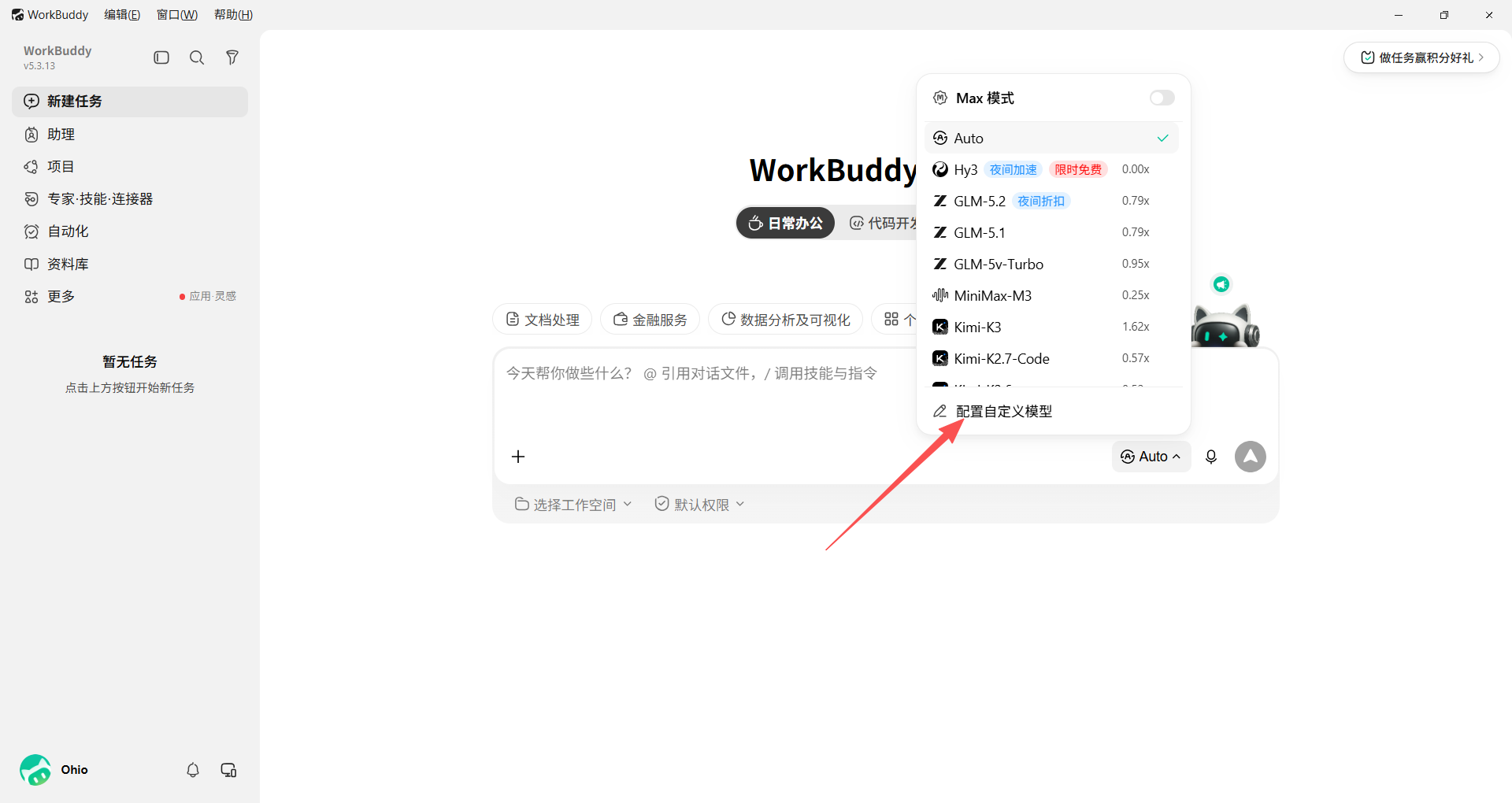
Task: Choose the GLM-5.2 model
Action: point(1052,201)
